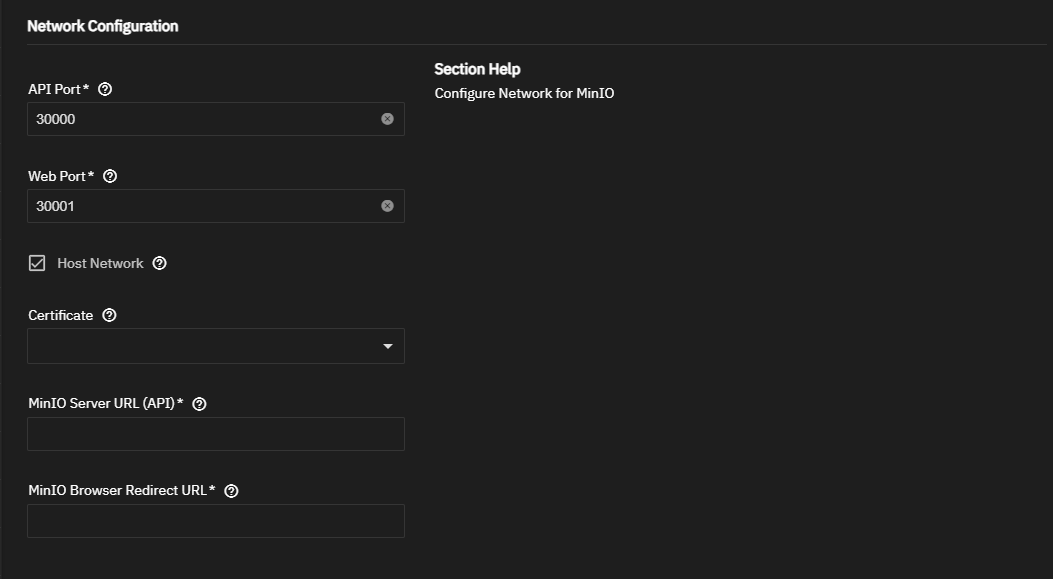Select the MinIO Browser Redirect URL input
The image size is (1053, 579).
click(216, 521)
